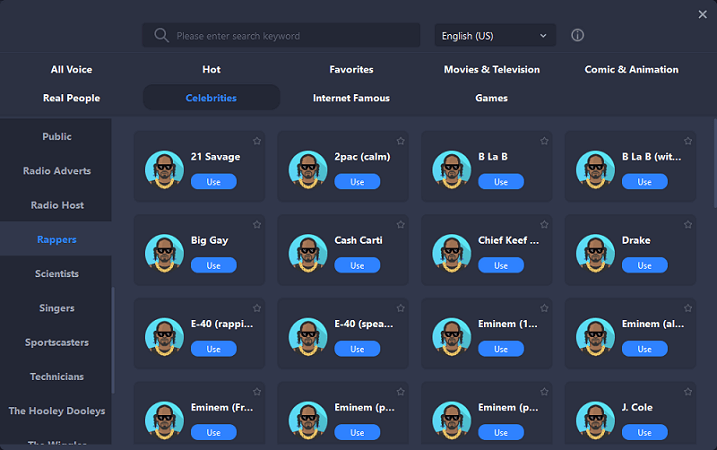Image resolution: width=717 pixels, height=450 pixels.
Task: Select Technicians category
Action: (56, 376)
